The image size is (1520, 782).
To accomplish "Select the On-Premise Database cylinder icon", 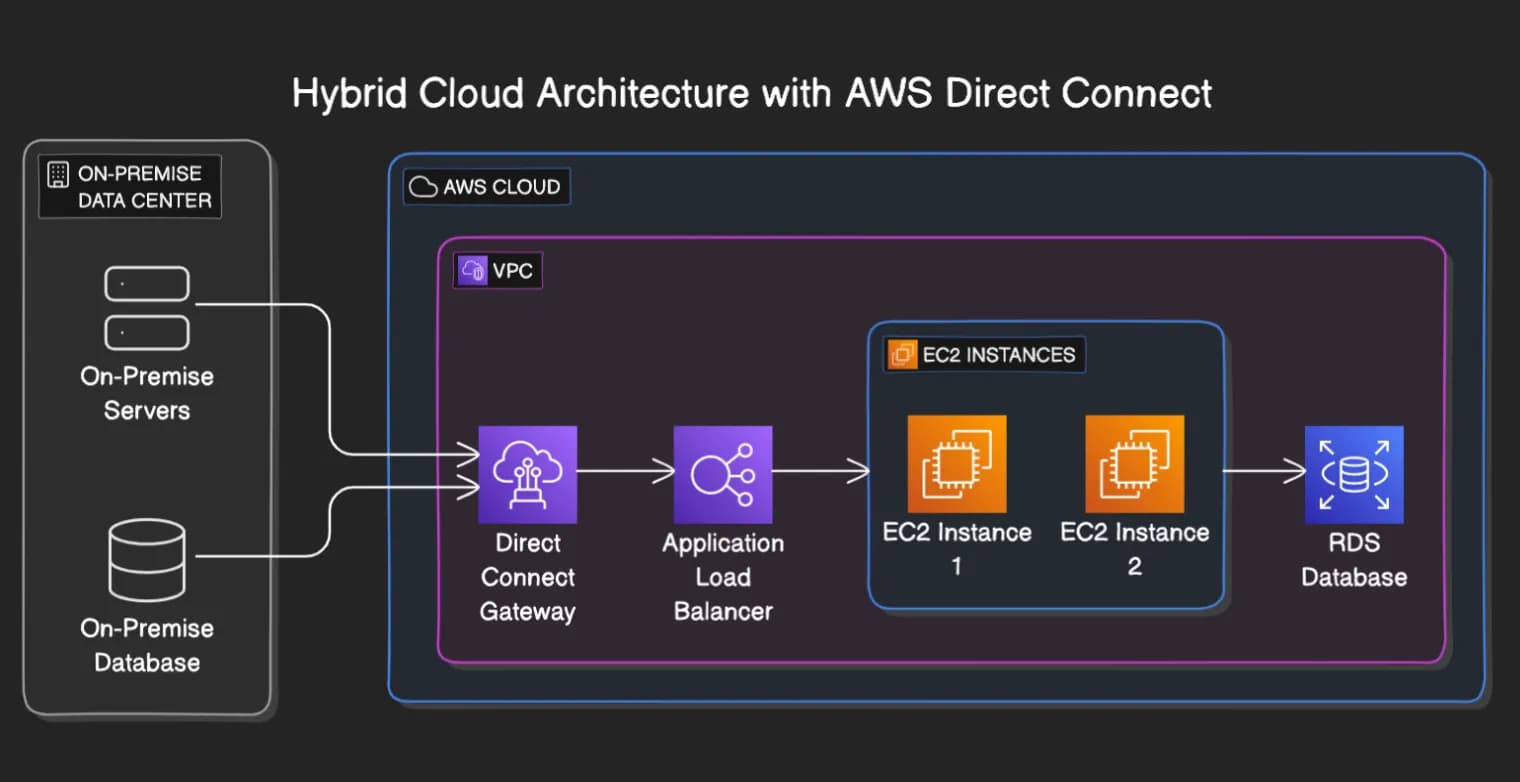I will 147,559.
